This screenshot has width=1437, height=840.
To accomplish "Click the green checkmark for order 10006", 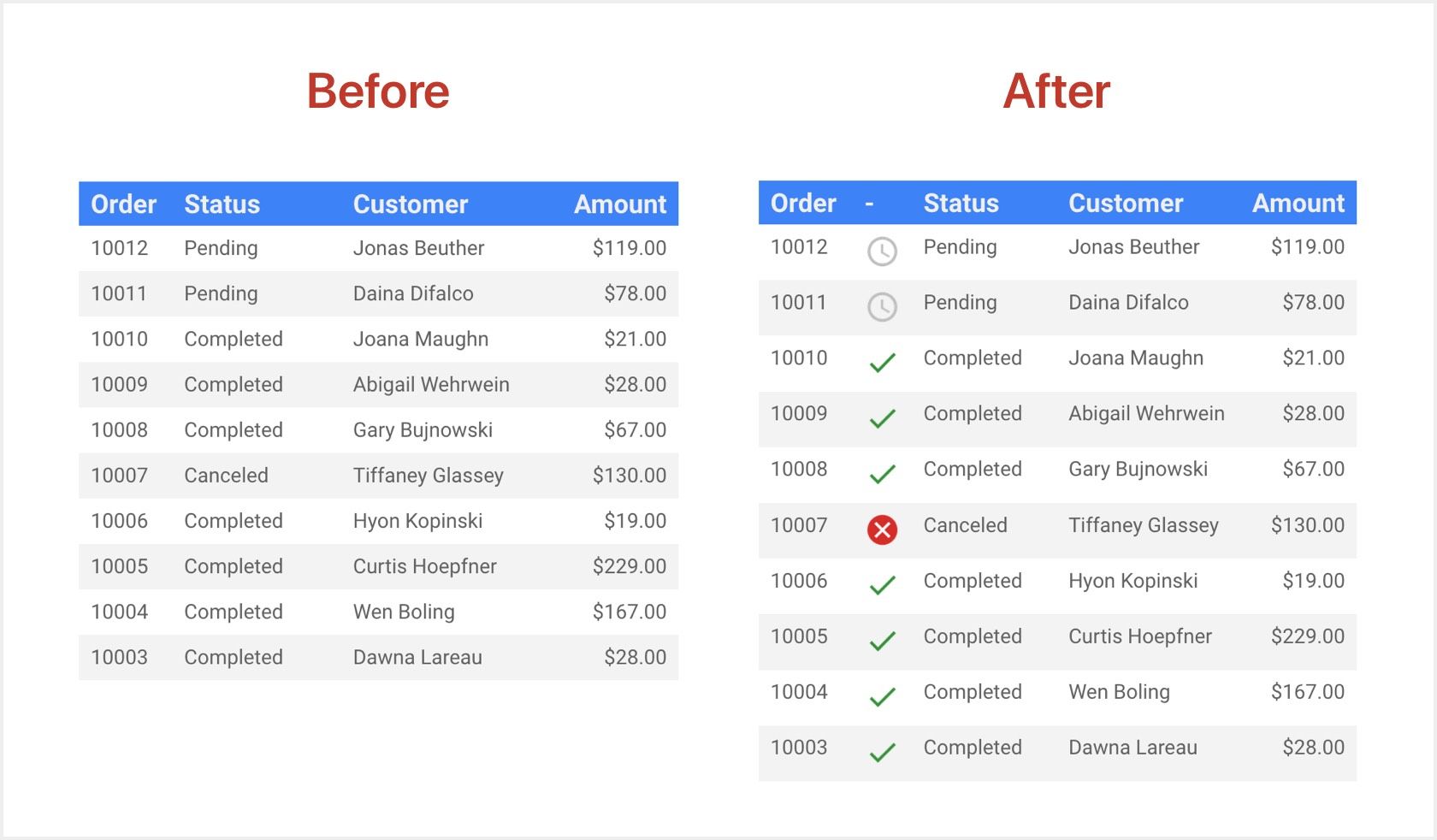I will pos(882,585).
